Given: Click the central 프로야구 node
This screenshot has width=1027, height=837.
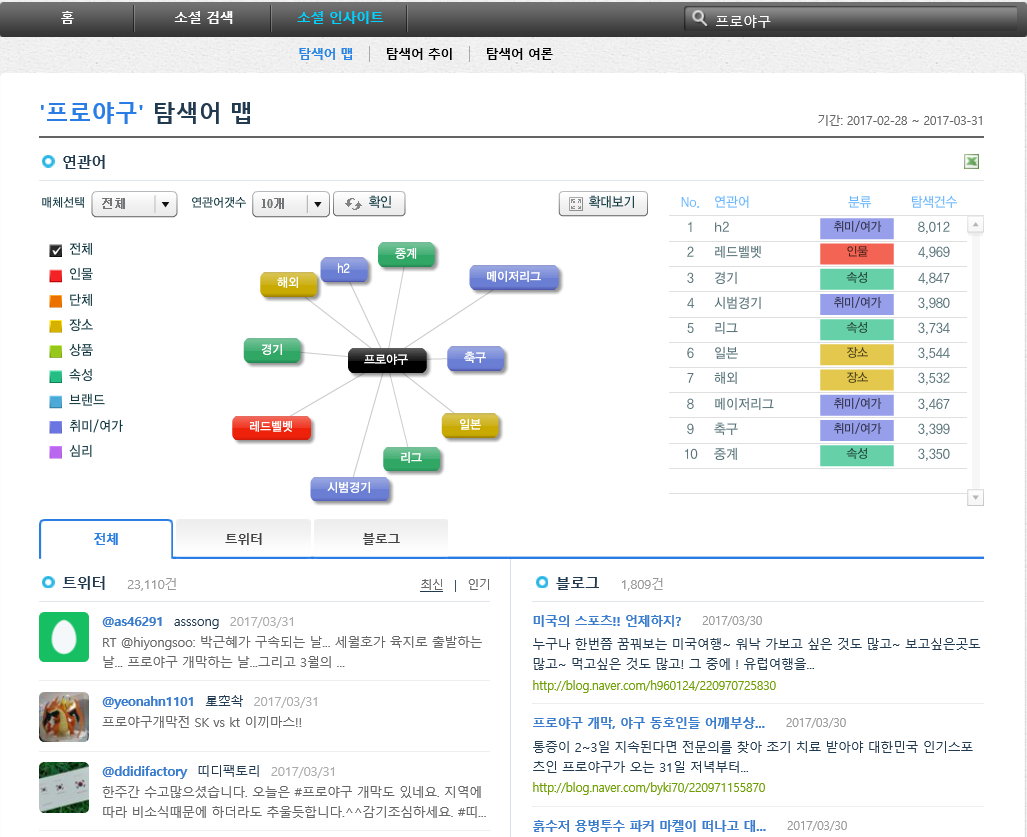Looking at the screenshot, I should pos(386,360).
